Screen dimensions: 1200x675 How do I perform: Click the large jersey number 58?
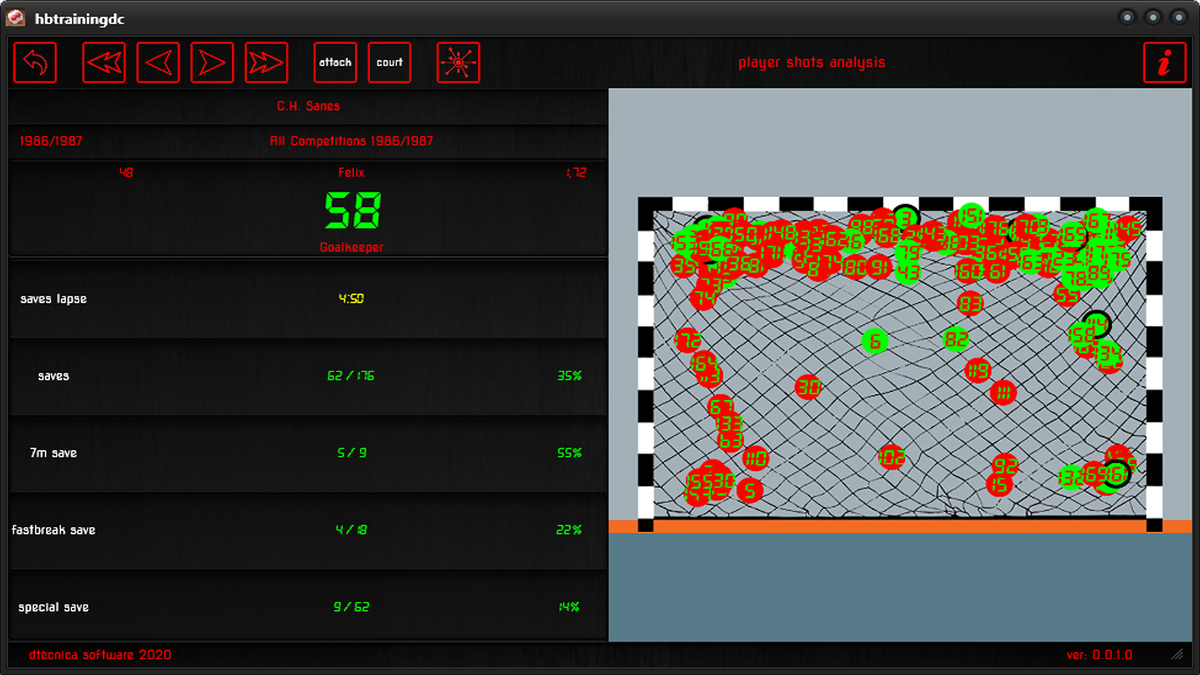tap(353, 211)
